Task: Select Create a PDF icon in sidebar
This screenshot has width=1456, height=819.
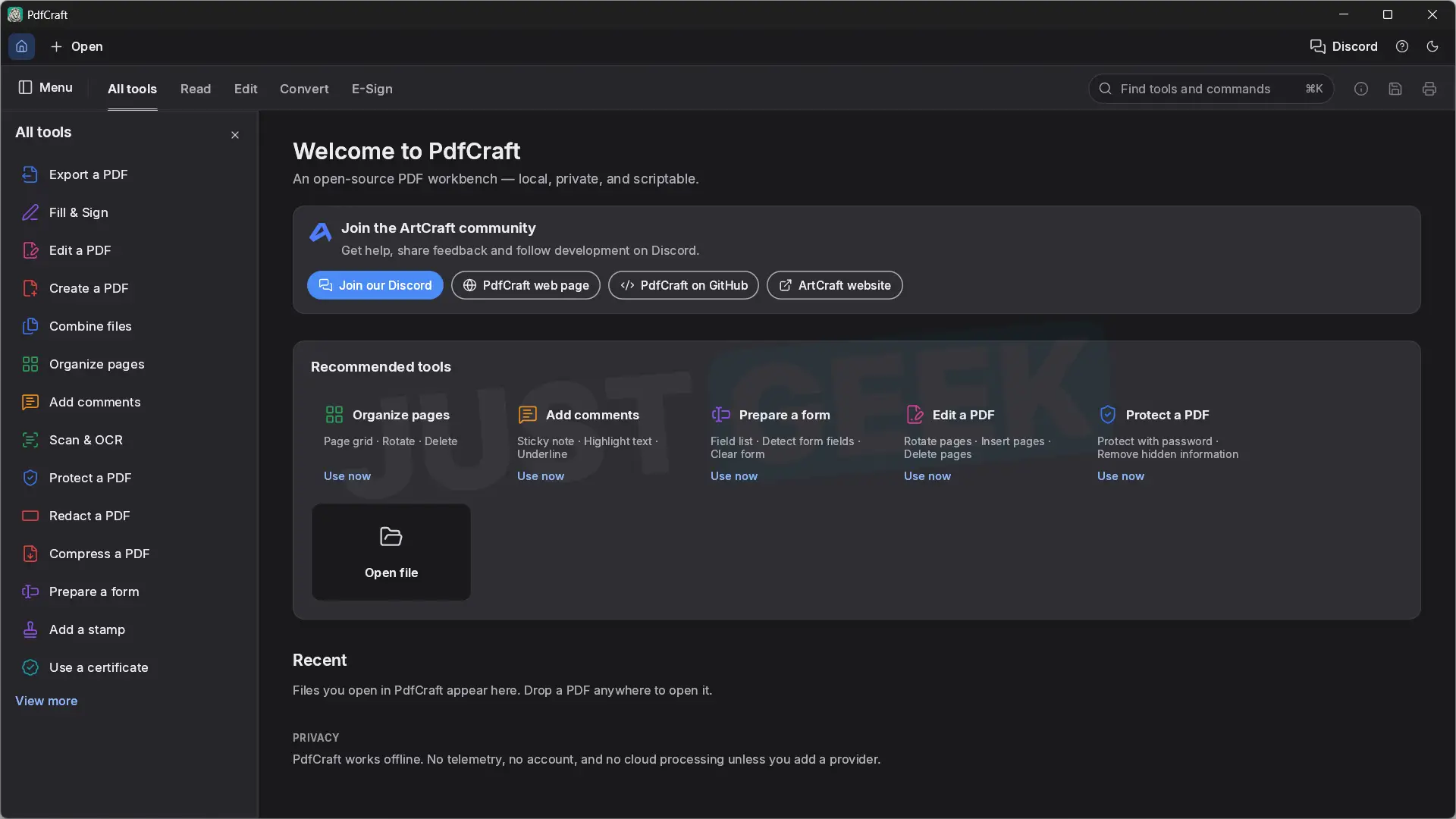Action: pos(30,288)
